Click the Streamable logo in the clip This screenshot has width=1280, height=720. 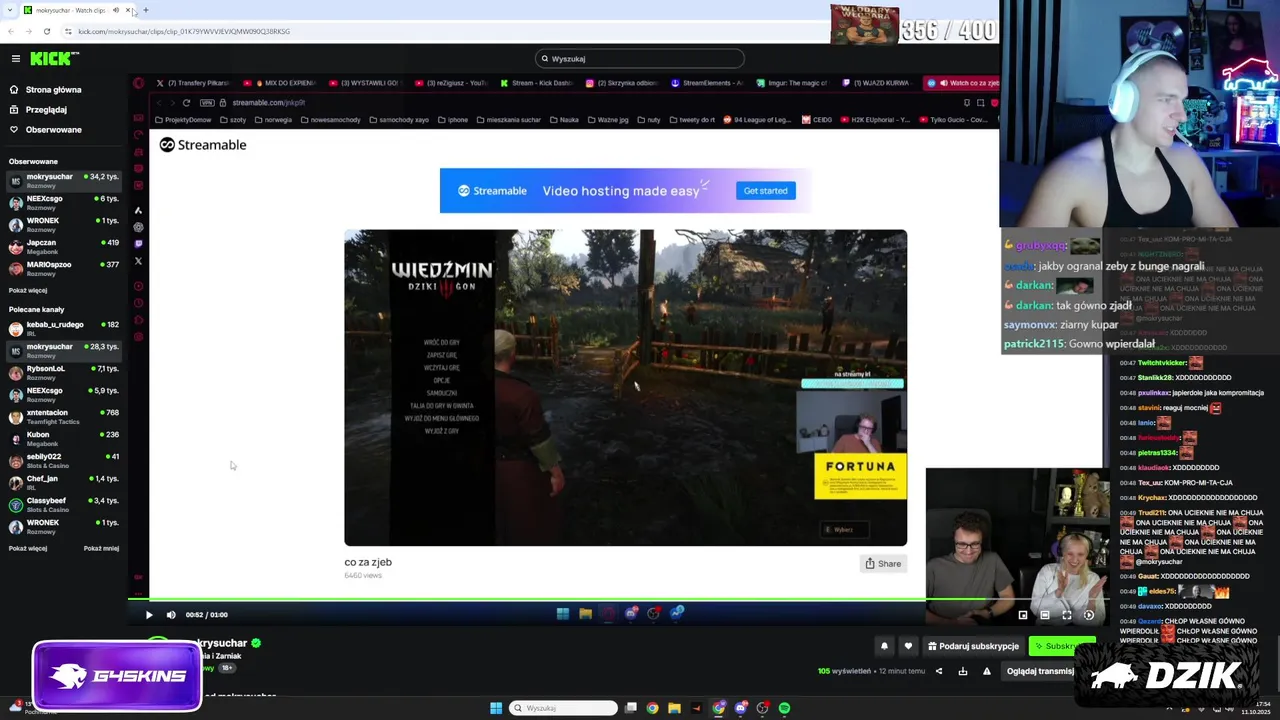pyautogui.click(x=203, y=145)
